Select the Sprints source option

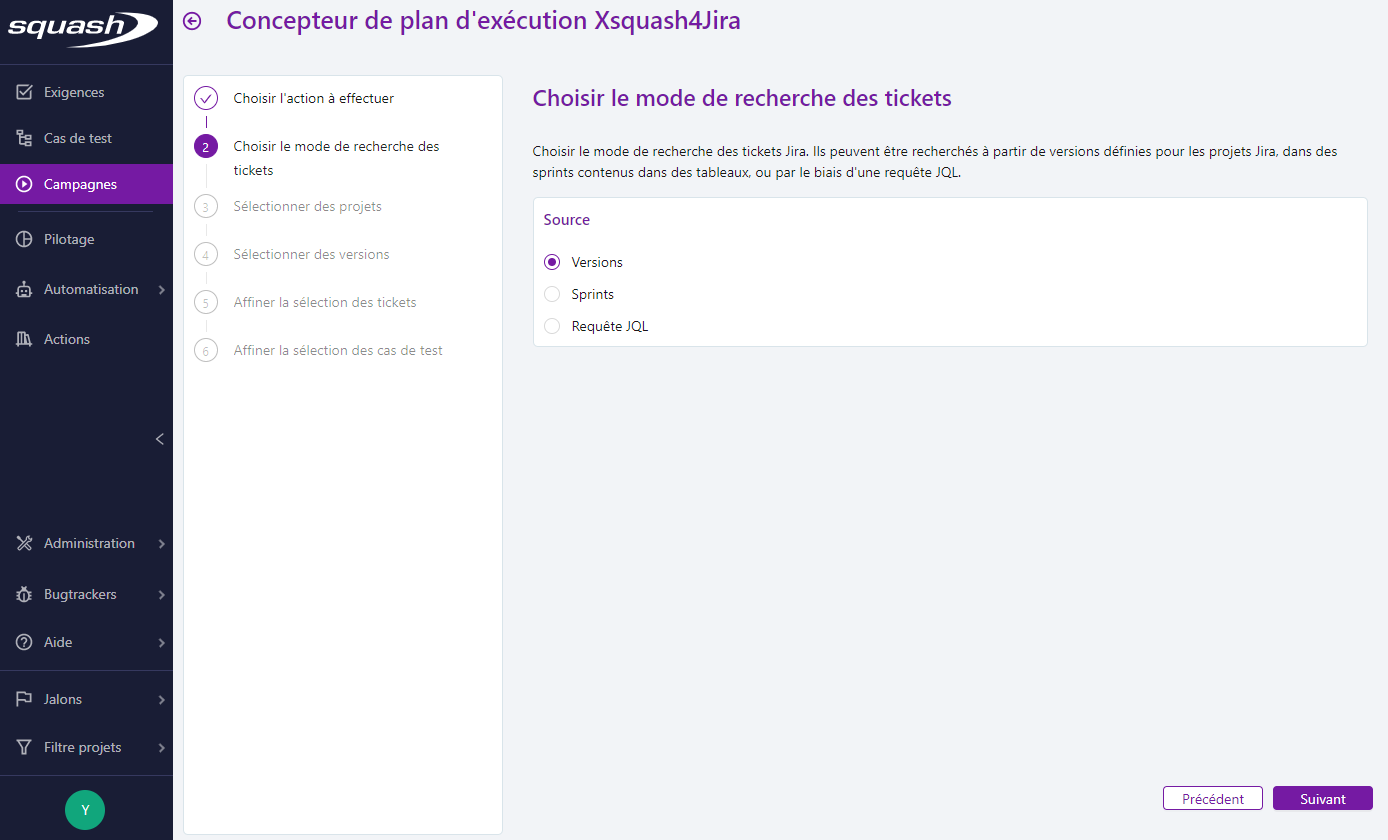(552, 293)
